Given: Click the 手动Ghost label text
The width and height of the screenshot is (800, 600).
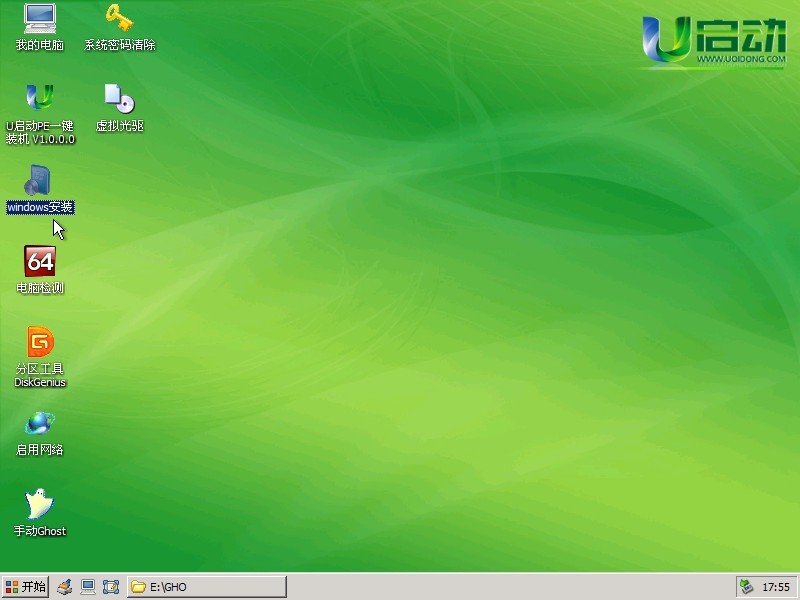Looking at the screenshot, I should [40, 531].
